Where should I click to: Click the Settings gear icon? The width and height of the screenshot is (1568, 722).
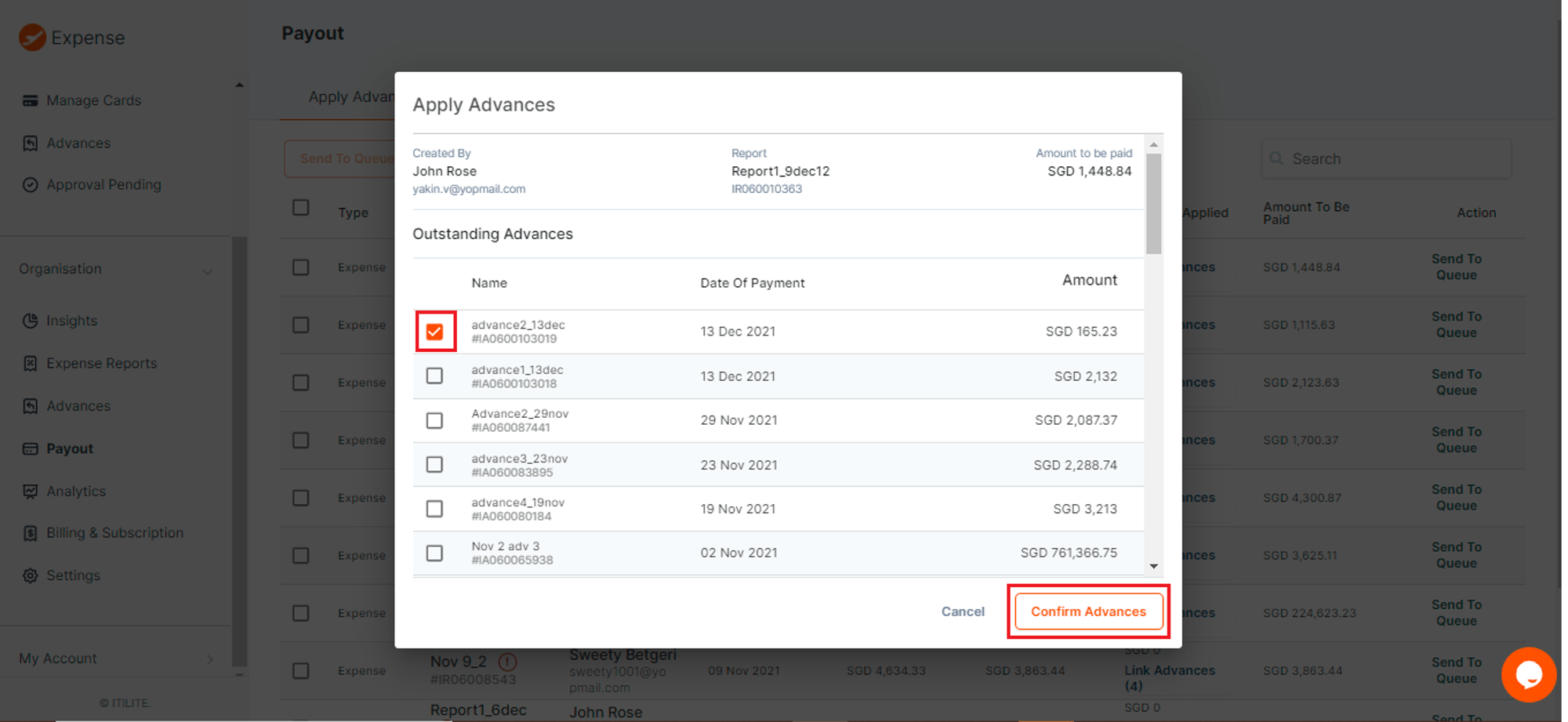30,575
